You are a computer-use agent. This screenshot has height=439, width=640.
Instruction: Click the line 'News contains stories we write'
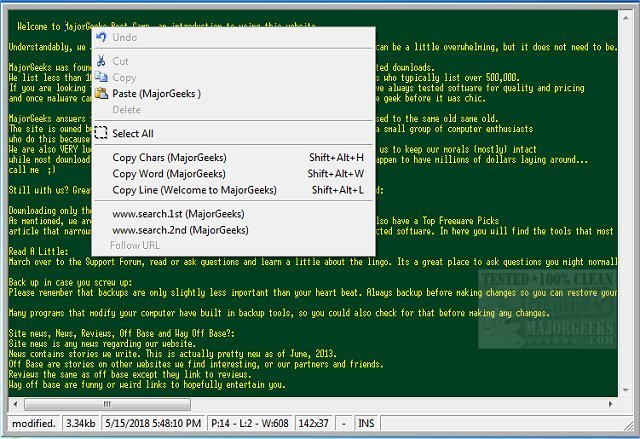[172, 354]
